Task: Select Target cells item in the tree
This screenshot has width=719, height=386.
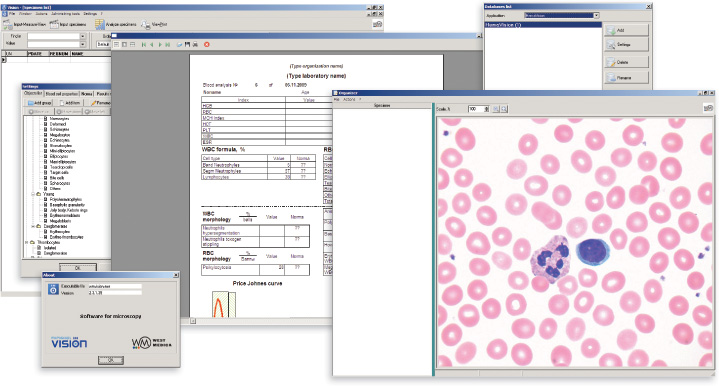Action: pos(56,172)
